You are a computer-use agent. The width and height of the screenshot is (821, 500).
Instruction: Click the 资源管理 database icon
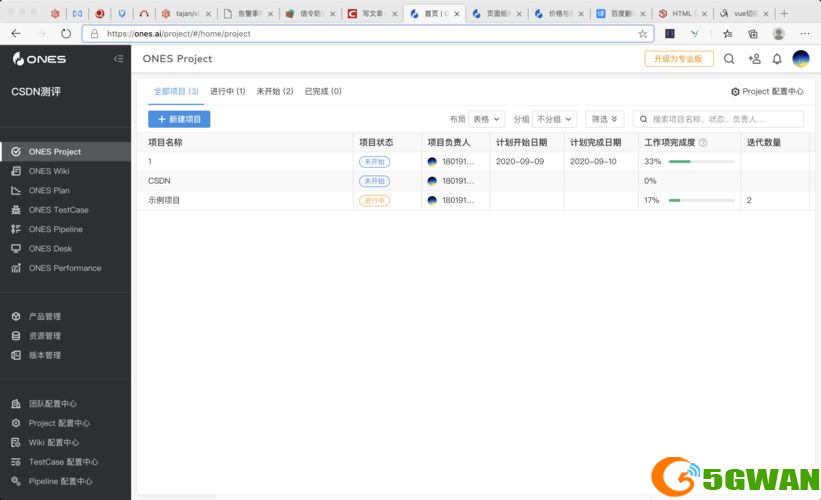16,336
